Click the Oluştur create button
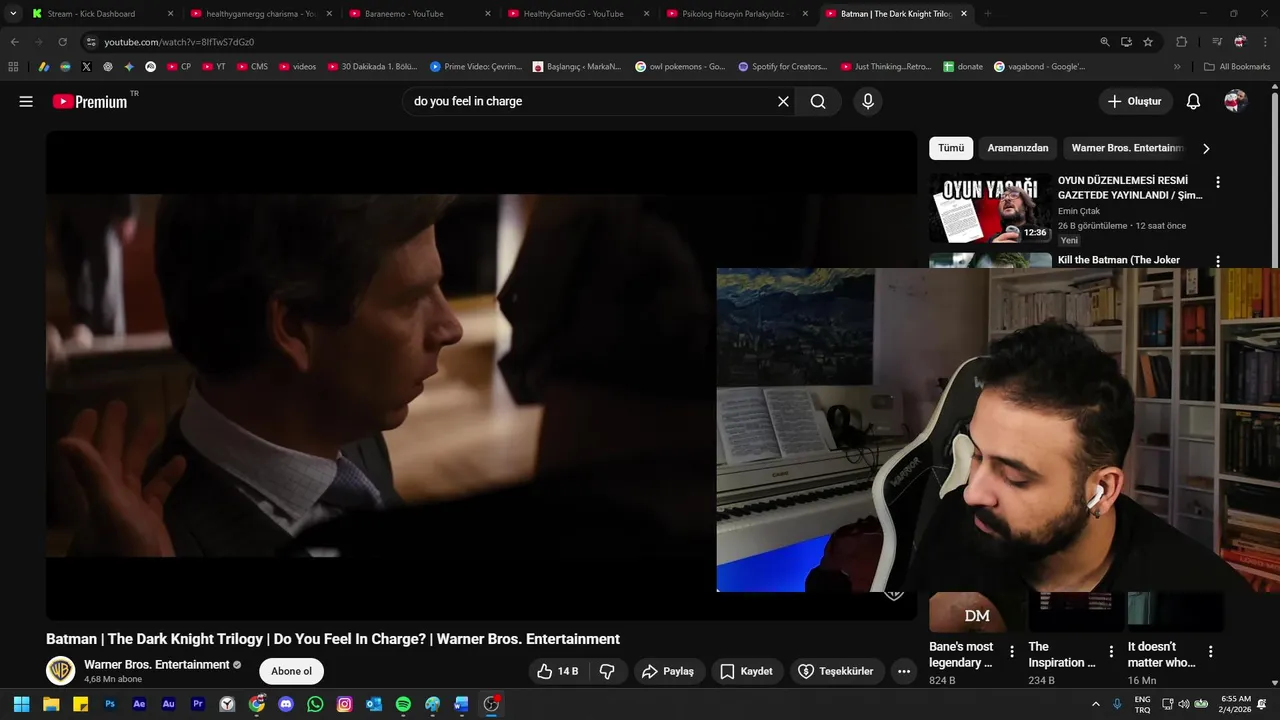The height and width of the screenshot is (720, 1280). (x=1135, y=101)
